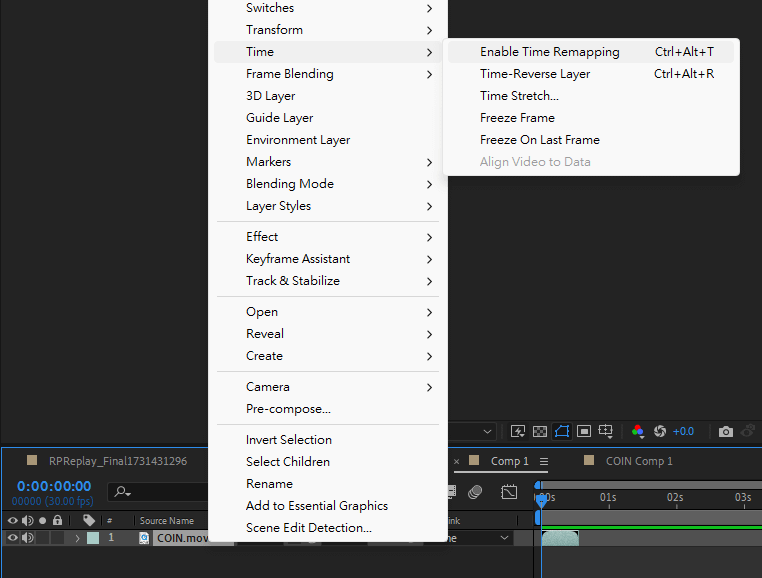The width and height of the screenshot is (762, 578).
Task: Click the motion blur enable icon
Action: point(476,492)
